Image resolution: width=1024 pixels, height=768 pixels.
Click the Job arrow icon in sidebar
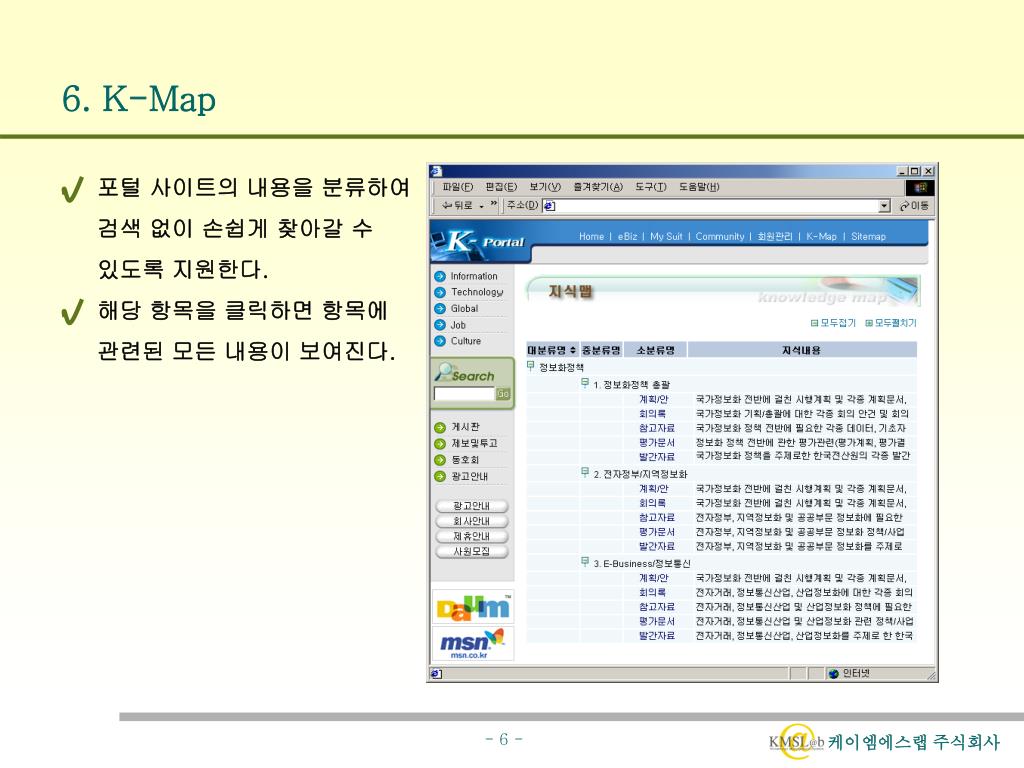[440, 325]
